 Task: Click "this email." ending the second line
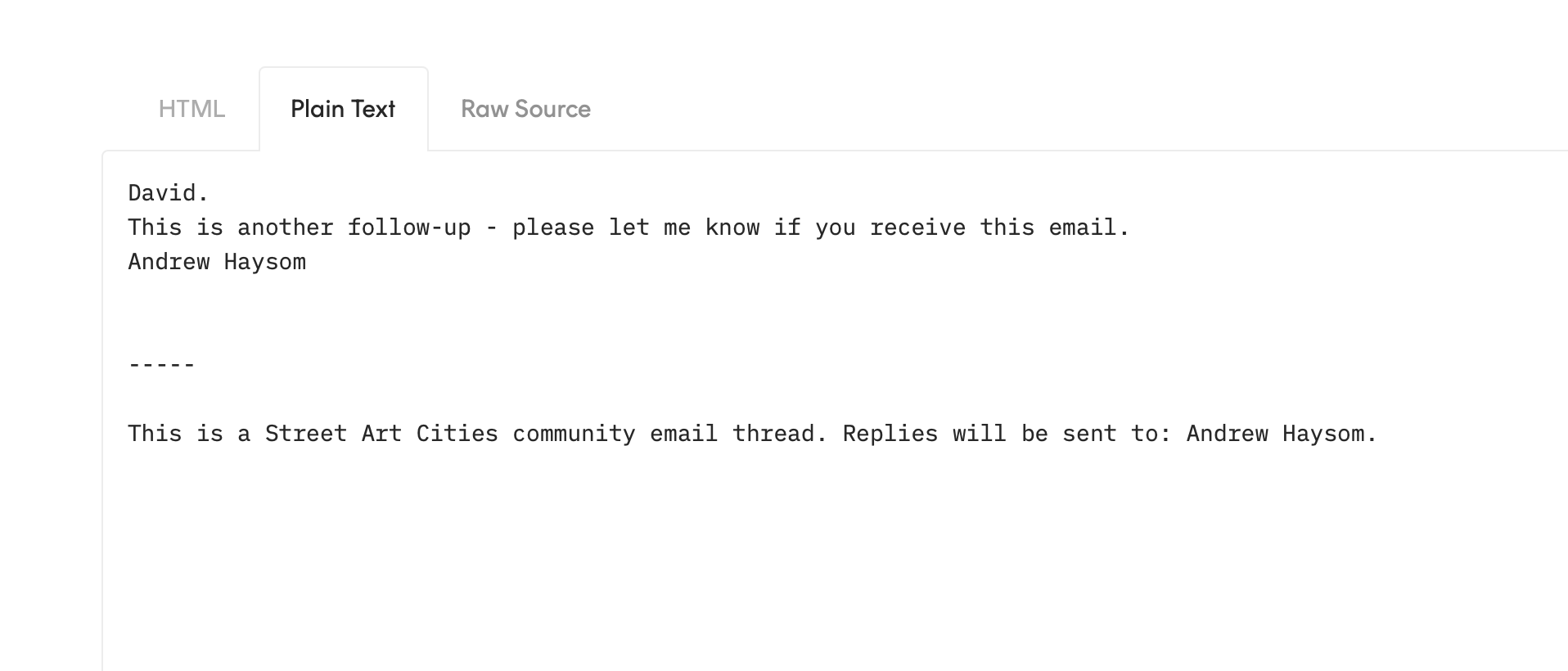coord(1054,227)
